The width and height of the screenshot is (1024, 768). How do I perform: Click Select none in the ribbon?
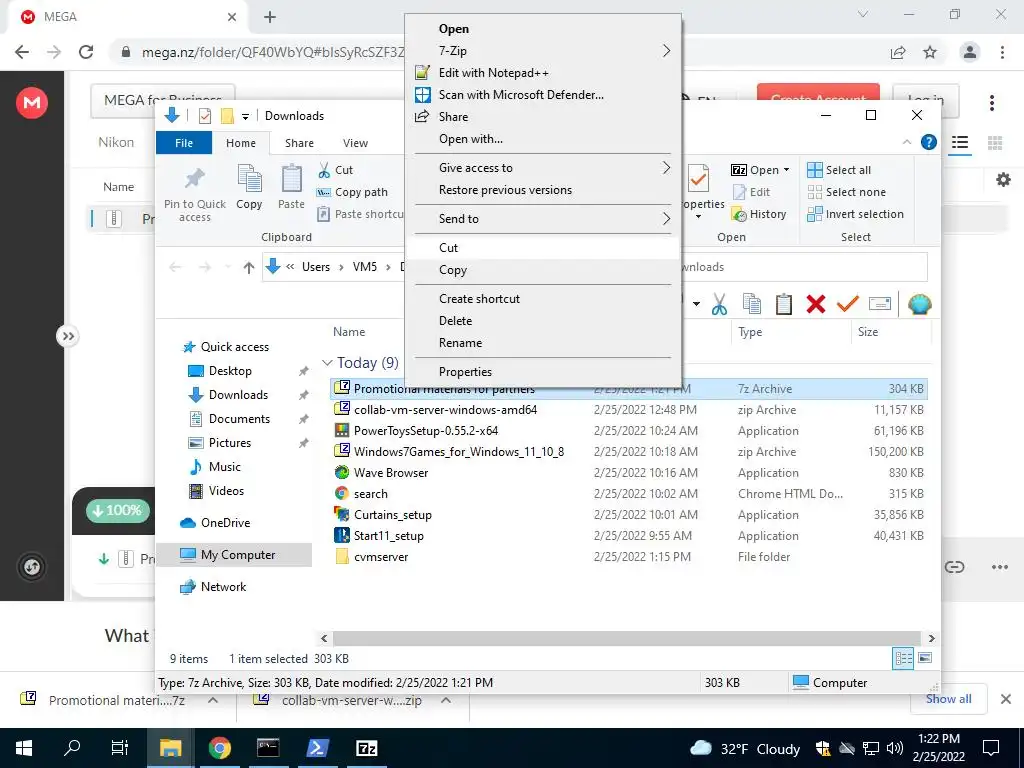(846, 192)
